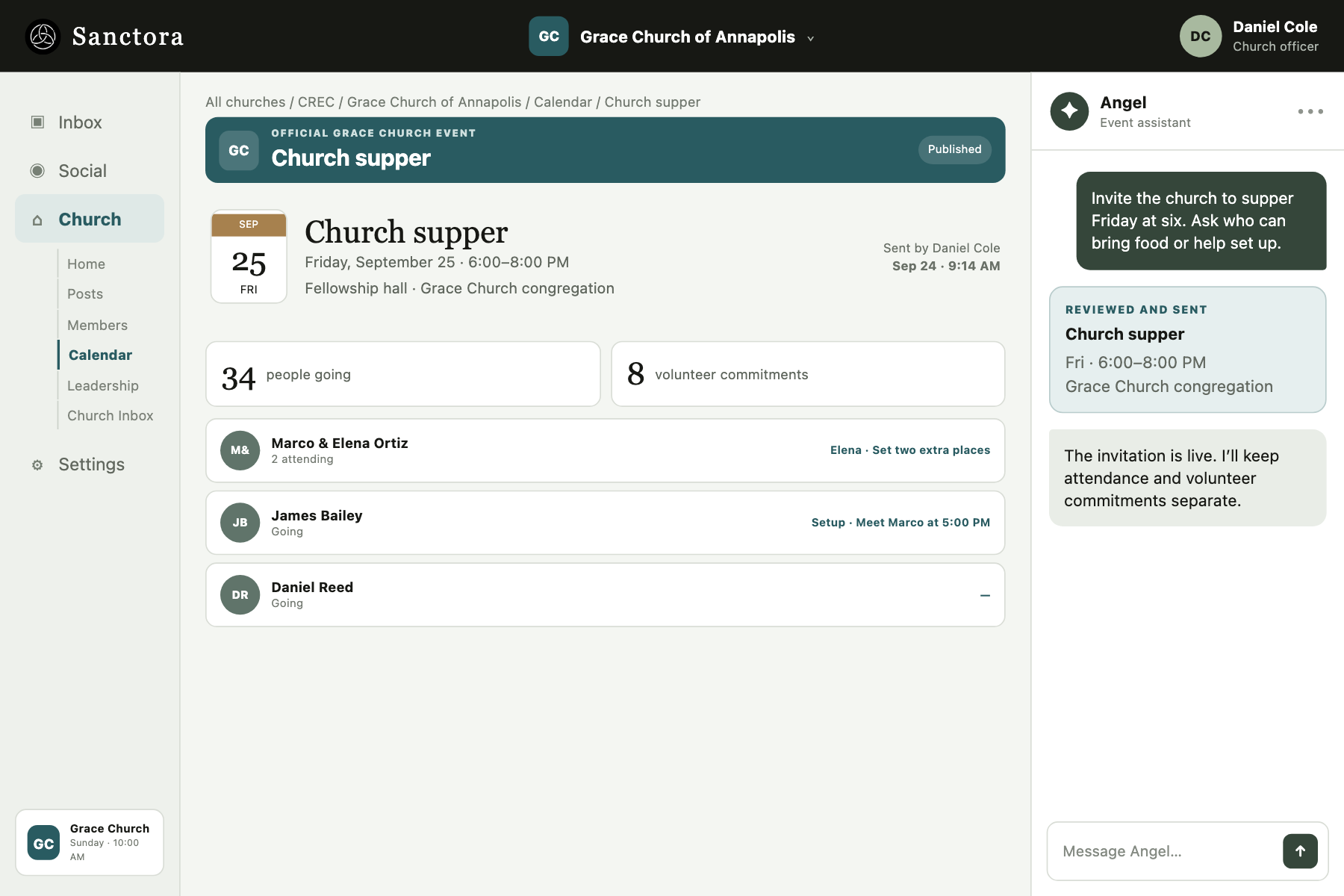Viewport: 1344px width, 896px height.
Task: Click the M& avatar for Ortiz
Action: [240, 450]
